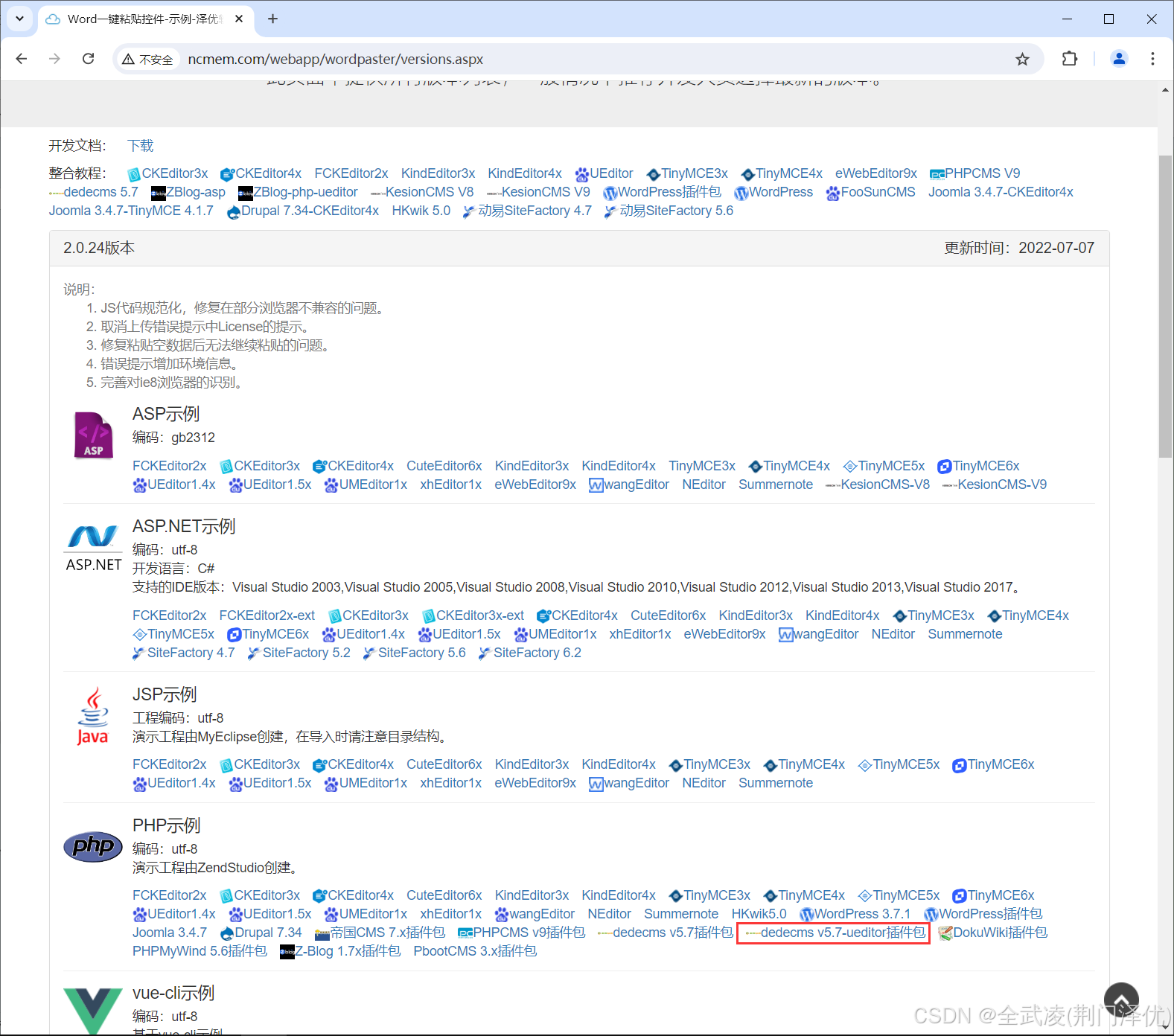
Task: Open CKEditor3x integration tutorial link
Action: pyautogui.click(x=168, y=173)
